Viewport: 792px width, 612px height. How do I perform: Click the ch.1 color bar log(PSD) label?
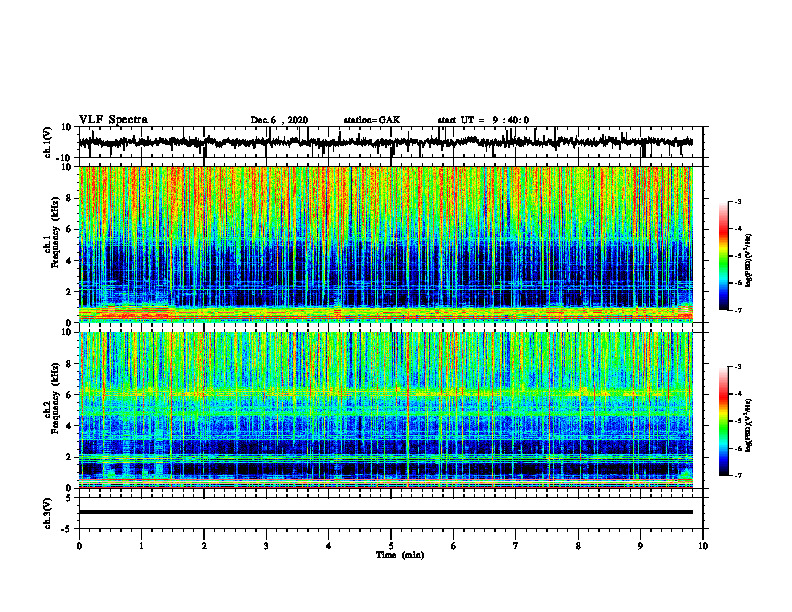[x=748, y=260]
